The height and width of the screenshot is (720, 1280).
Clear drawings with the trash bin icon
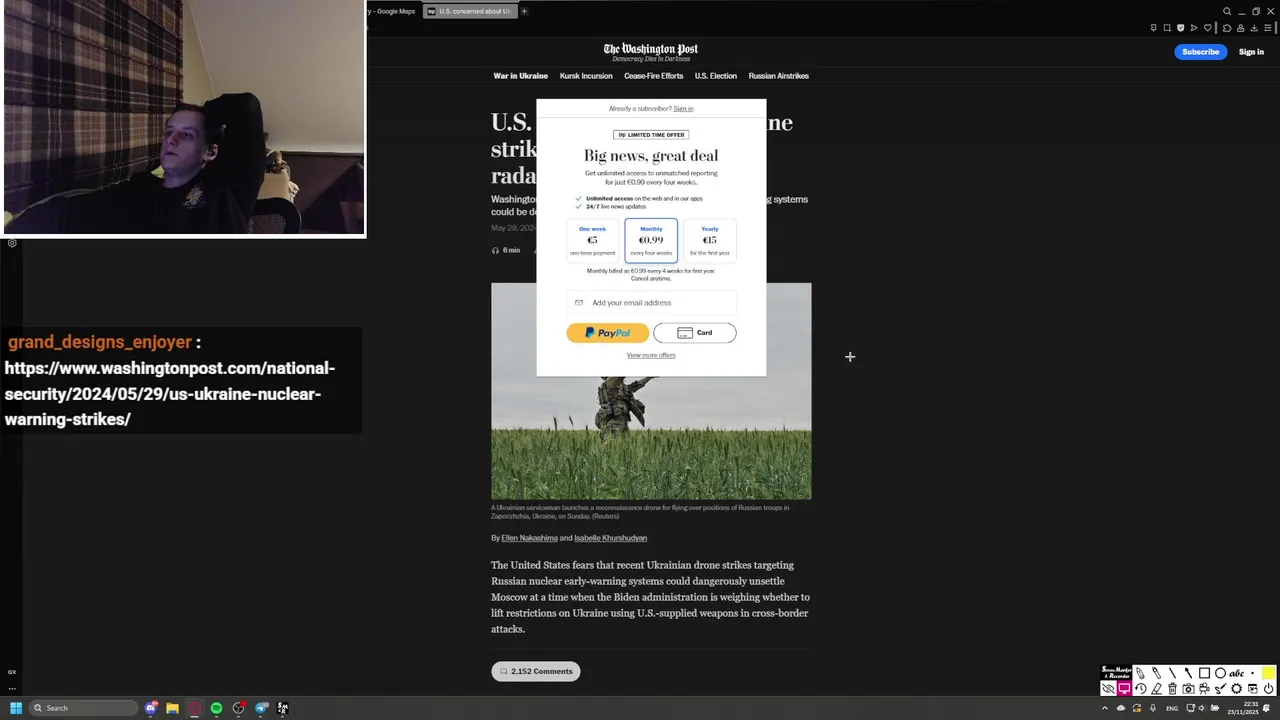(x=1172, y=688)
